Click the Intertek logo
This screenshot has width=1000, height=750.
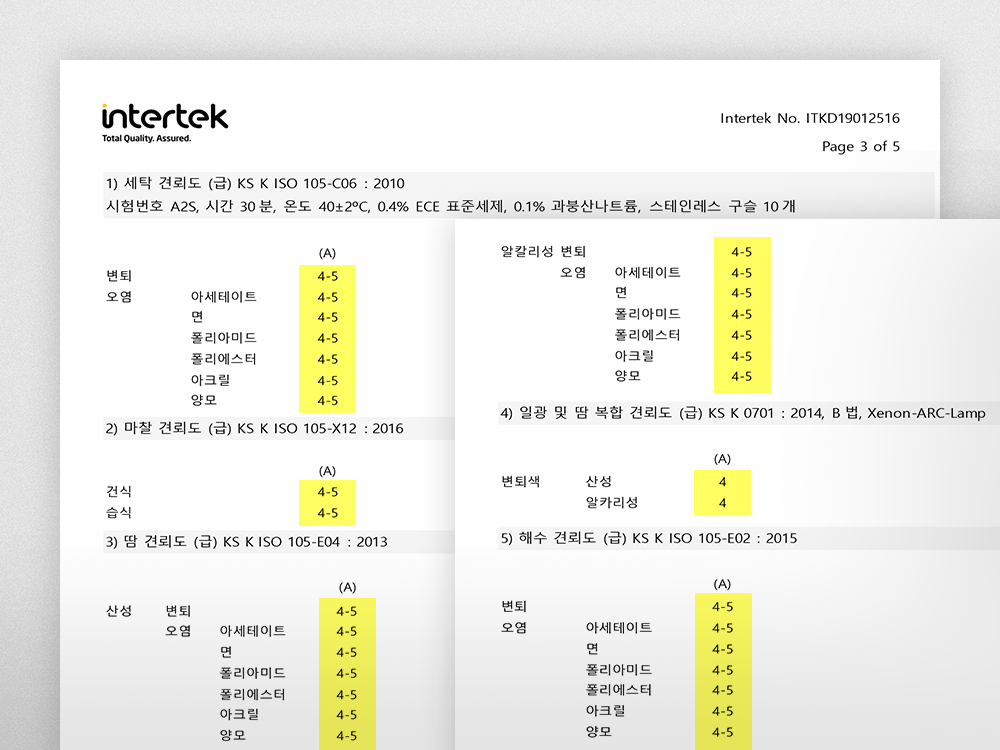[165, 117]
